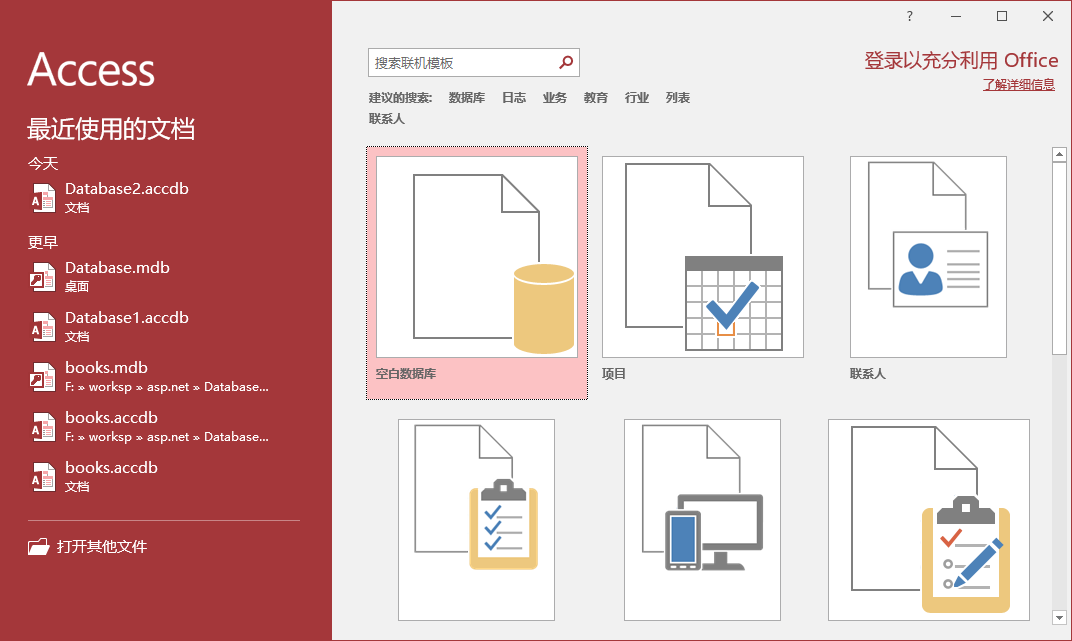This screenshot has width=1072, height=641.
Task: Choose the 项目 template with calendar
Action: point(702,257)
